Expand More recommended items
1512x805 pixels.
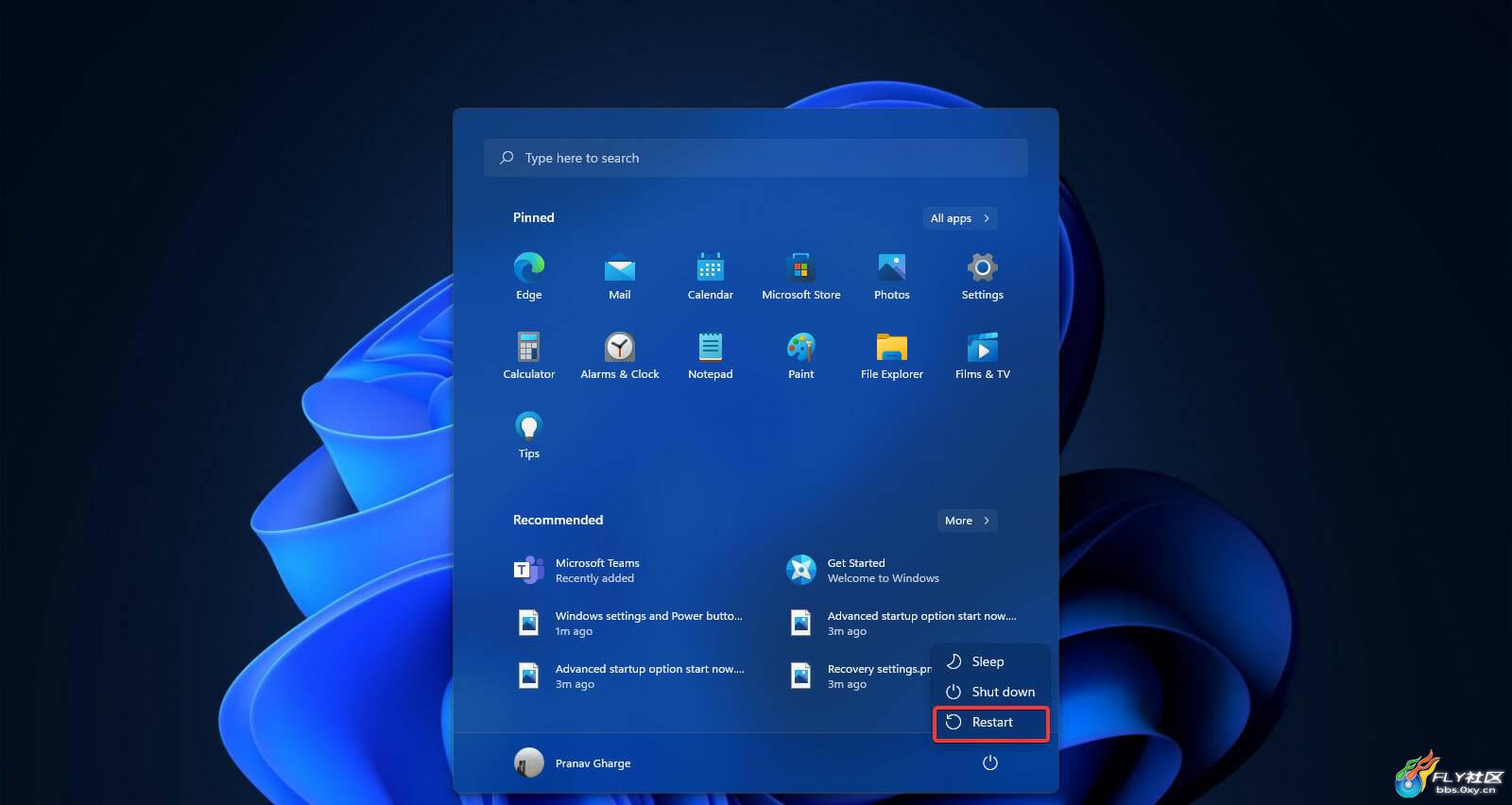[968, 521]
